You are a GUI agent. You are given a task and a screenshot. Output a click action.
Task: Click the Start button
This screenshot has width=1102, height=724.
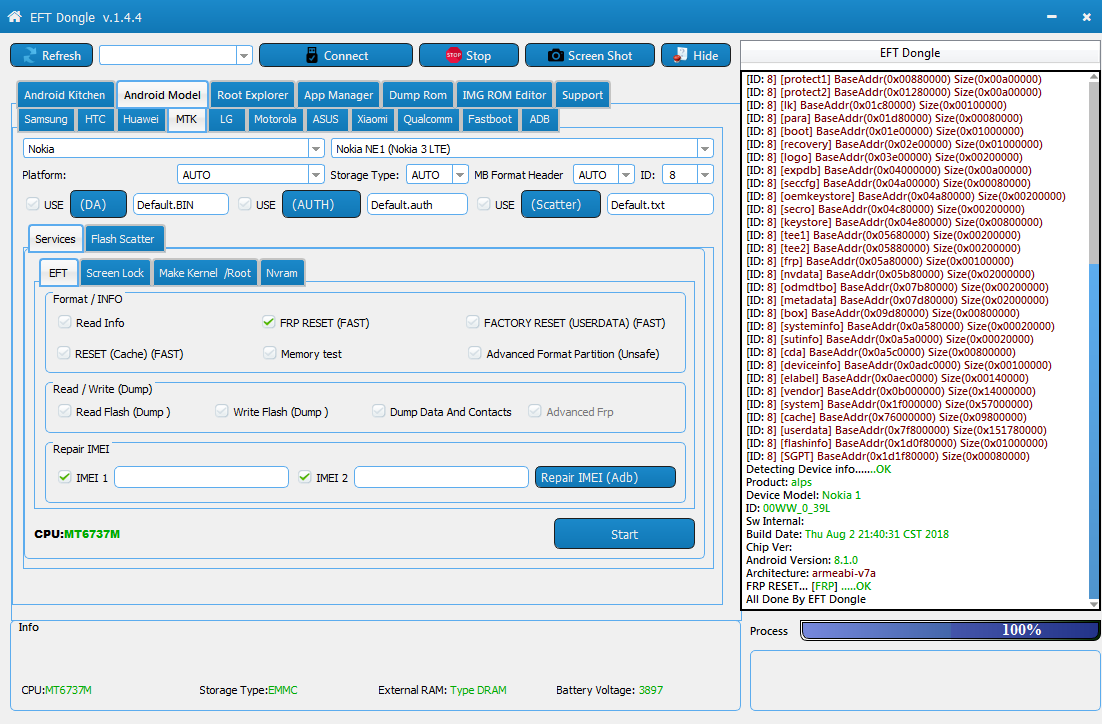(x=624, y=534)
